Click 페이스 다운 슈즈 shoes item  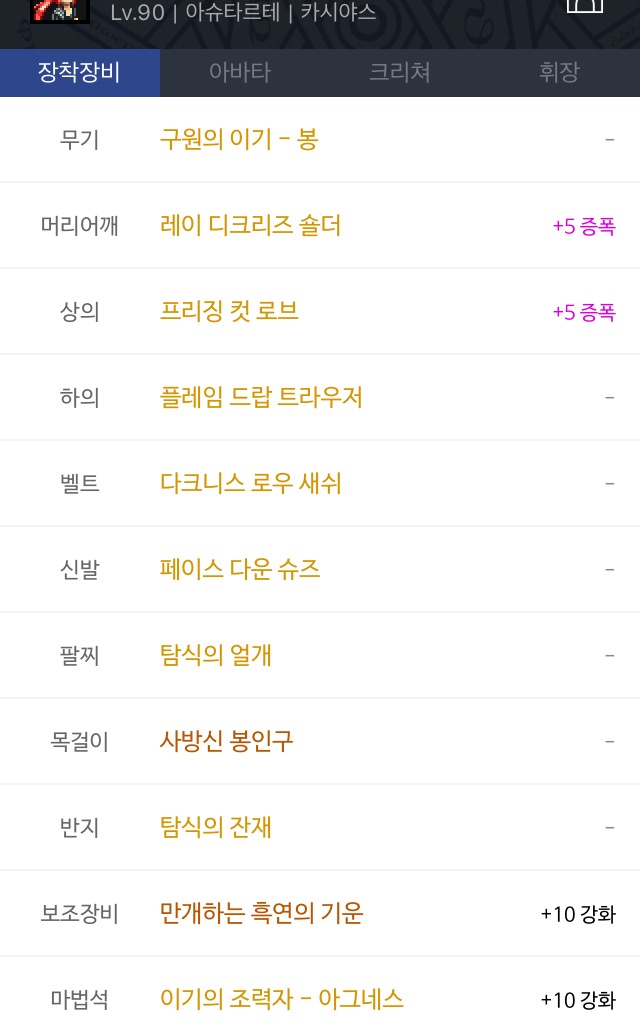click(240, 570)
